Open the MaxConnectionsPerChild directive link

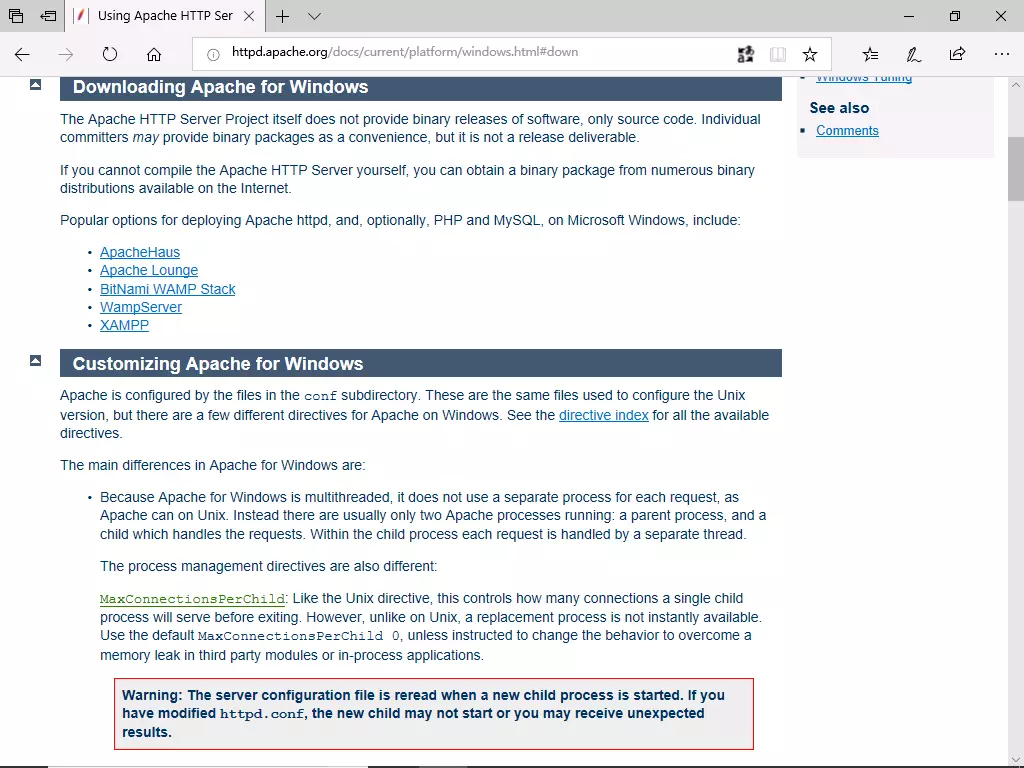[x=192, y=599]
